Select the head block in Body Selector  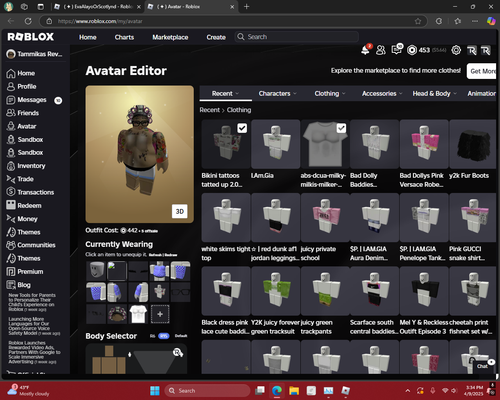[109, 351]
